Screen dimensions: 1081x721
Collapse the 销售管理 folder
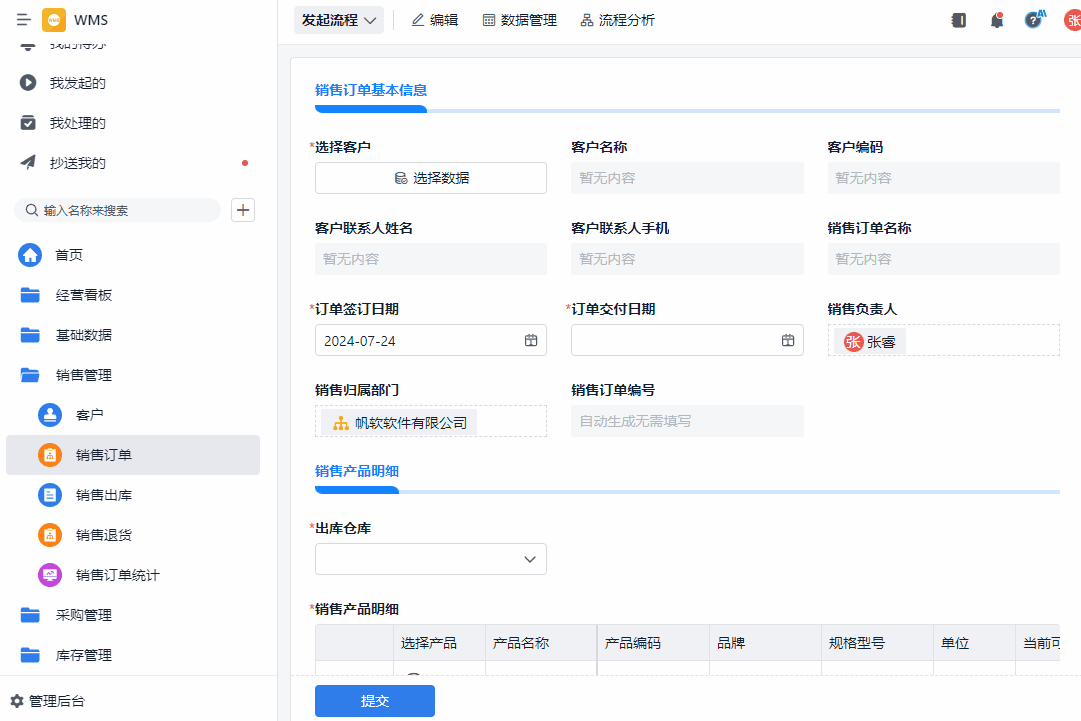pyautogui.click(x=30, y=375)
